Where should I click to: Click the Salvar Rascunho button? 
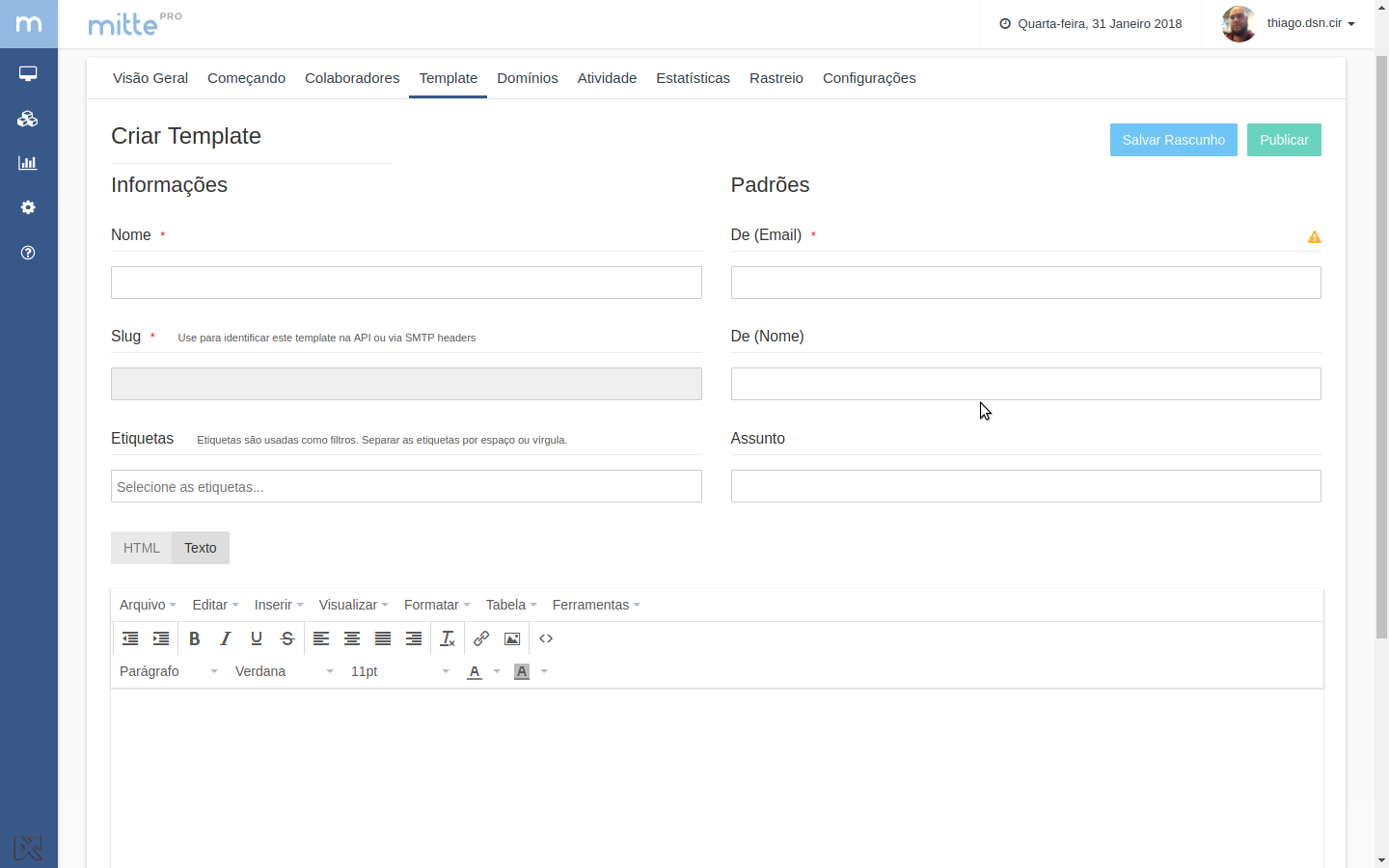pos(1173,140)
